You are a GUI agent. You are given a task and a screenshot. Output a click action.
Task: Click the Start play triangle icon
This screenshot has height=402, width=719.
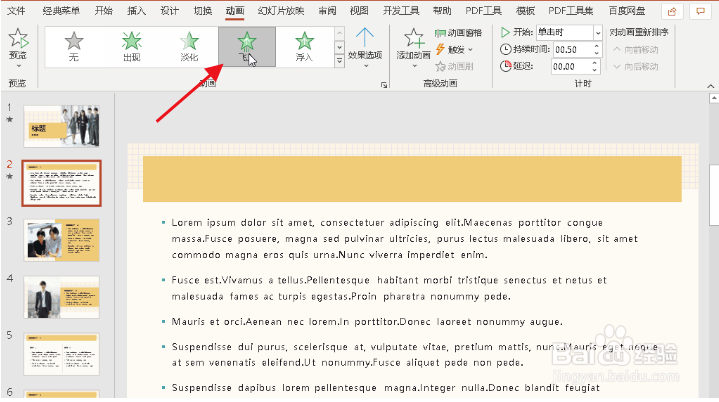coord(505,32)
